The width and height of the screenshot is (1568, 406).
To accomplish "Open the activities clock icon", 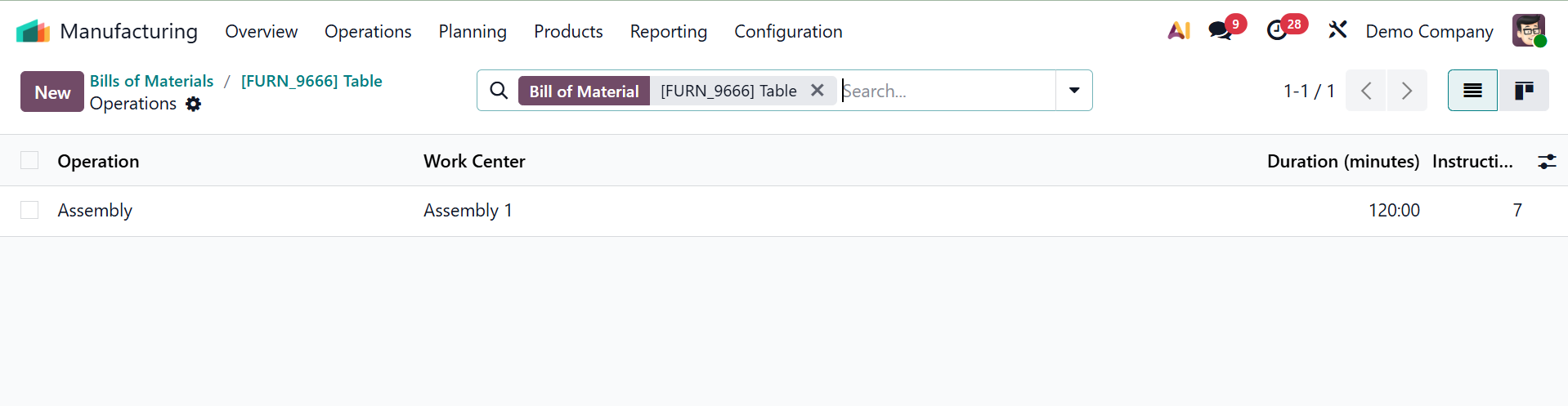I will pos(1277,31).
